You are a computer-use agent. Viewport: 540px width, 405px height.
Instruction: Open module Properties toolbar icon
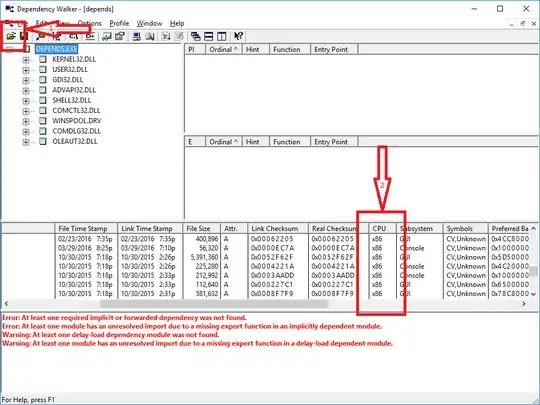pyautogui.click(x=120, y=36)
